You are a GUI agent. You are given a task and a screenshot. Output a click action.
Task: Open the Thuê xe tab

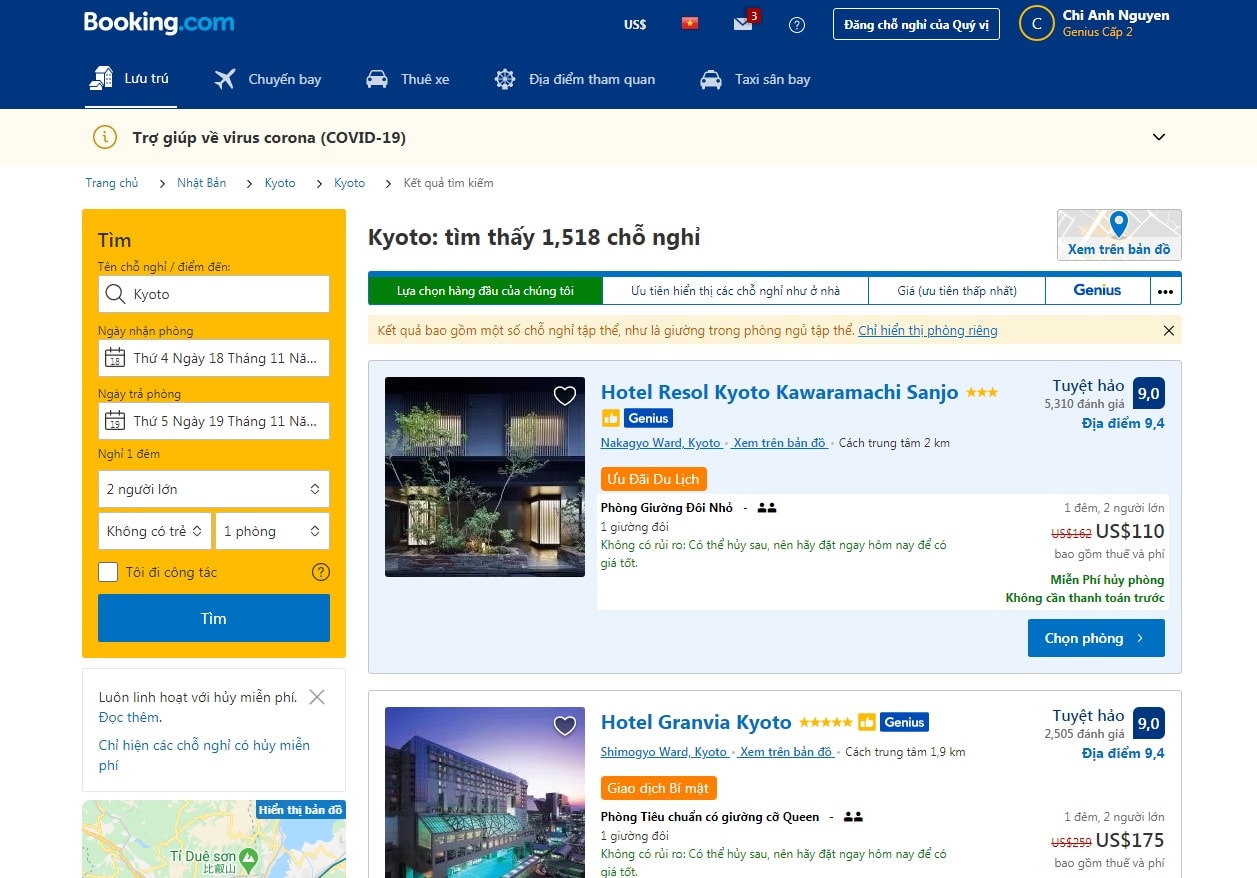pos(407,79)
